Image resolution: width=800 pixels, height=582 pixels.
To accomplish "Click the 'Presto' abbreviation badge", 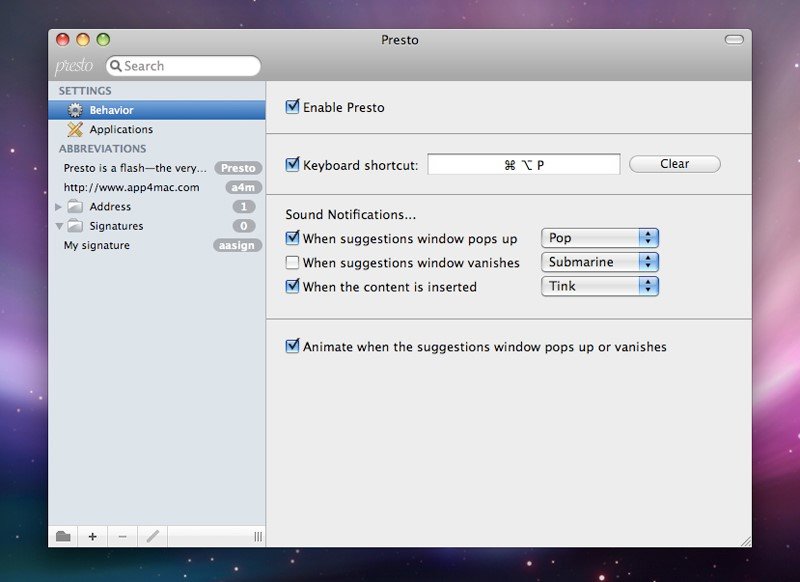I will click(x=238, y=168).
